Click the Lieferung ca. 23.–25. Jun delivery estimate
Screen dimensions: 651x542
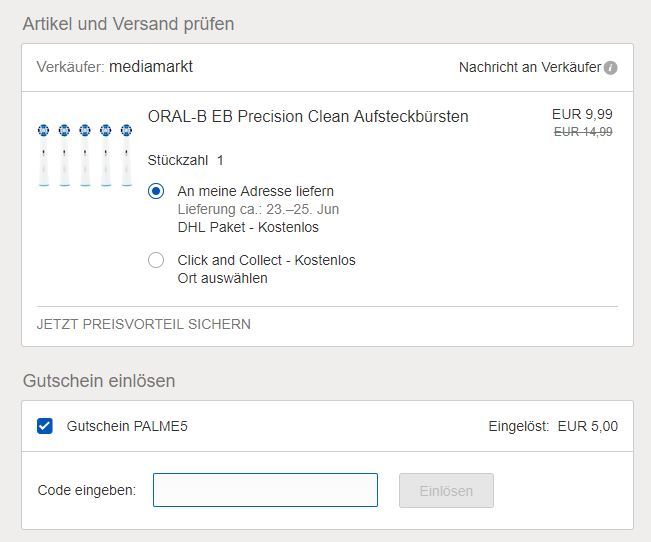click(x=258, y=209)
